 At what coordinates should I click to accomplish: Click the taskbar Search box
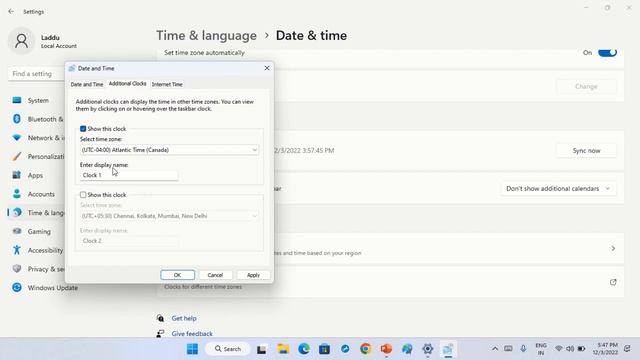point(228,349)
